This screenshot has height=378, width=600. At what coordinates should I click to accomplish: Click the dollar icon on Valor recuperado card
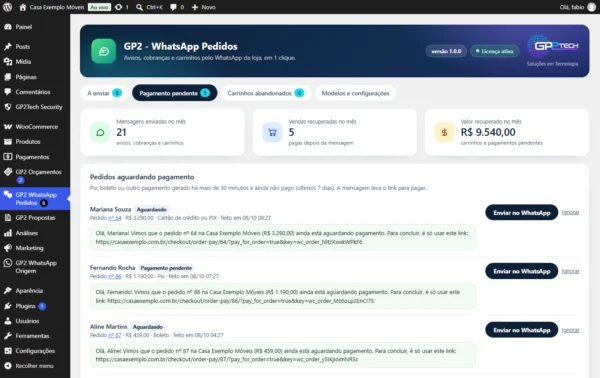(444, 132)
